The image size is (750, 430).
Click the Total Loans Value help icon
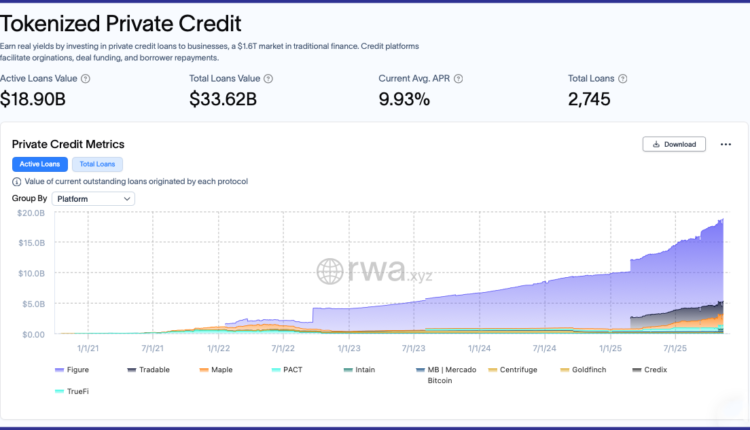click(267, 78)
